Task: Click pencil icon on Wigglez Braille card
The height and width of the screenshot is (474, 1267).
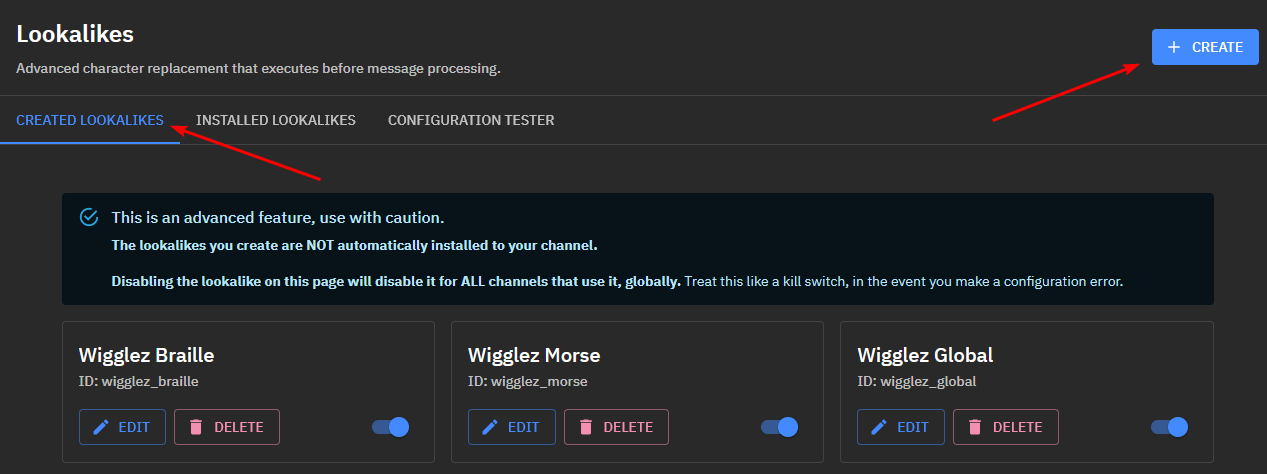Action: point(100,427)
